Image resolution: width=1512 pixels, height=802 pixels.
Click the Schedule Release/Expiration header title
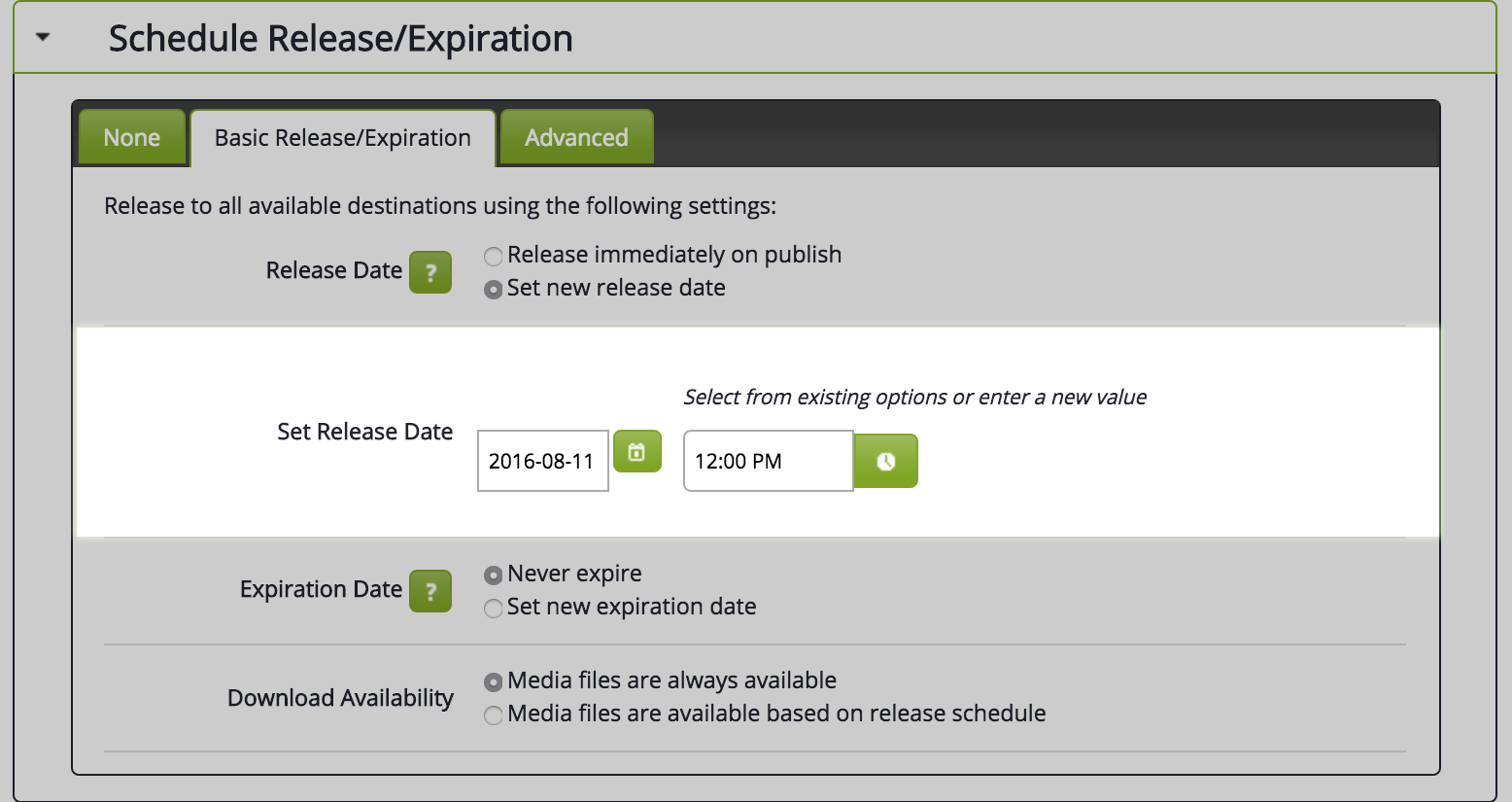[340, 39]
